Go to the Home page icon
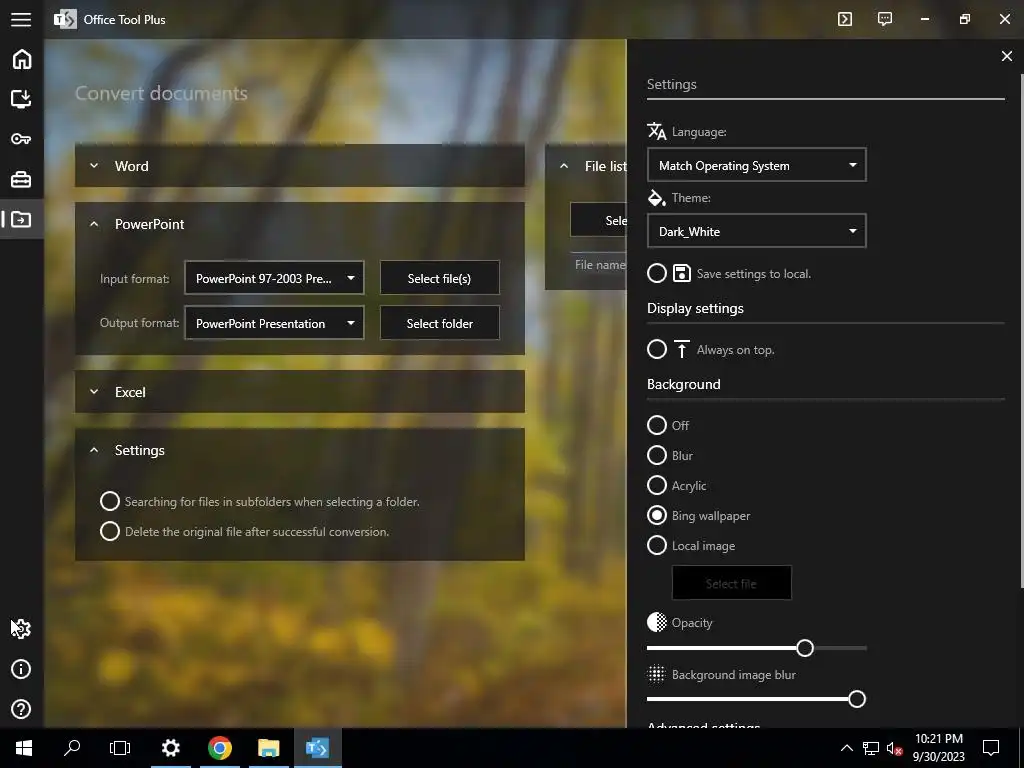 pyautogui.click(x=22, y=59)
